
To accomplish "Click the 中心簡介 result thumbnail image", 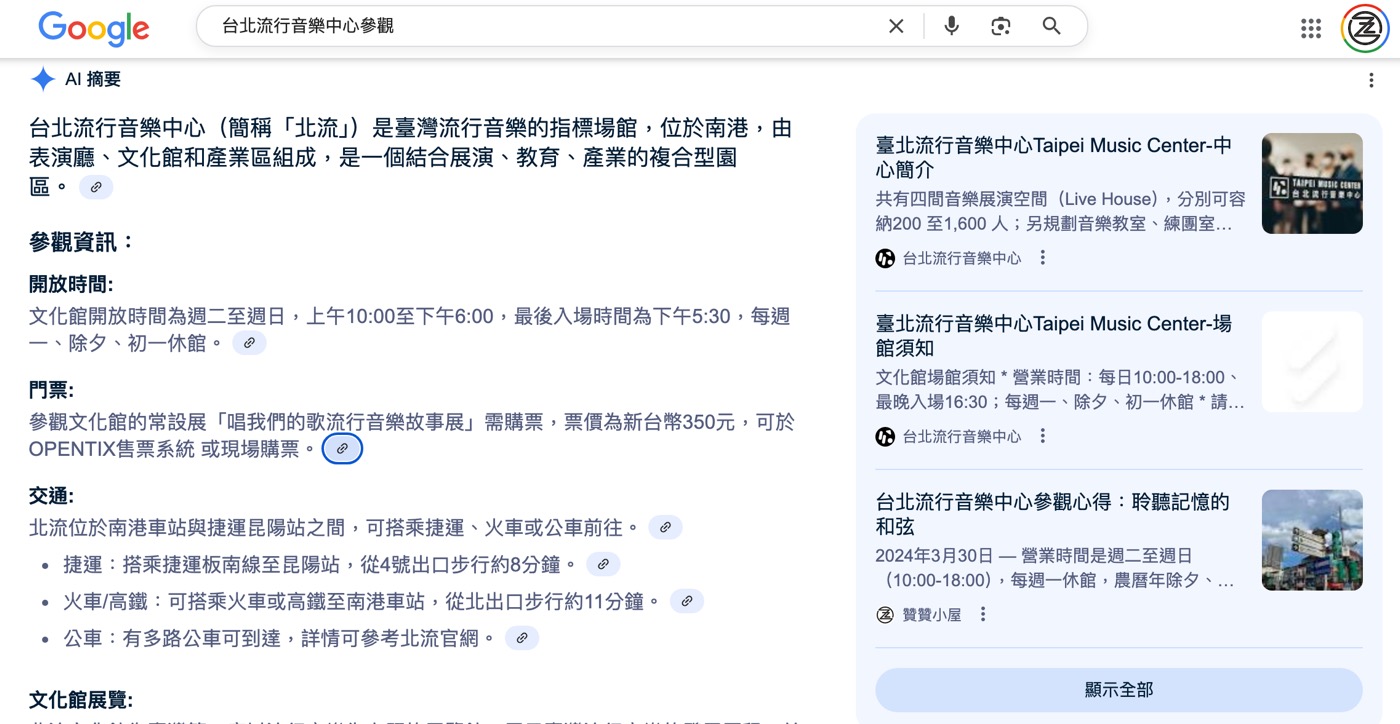I will pyautogui.click(x=1312, y=183).
